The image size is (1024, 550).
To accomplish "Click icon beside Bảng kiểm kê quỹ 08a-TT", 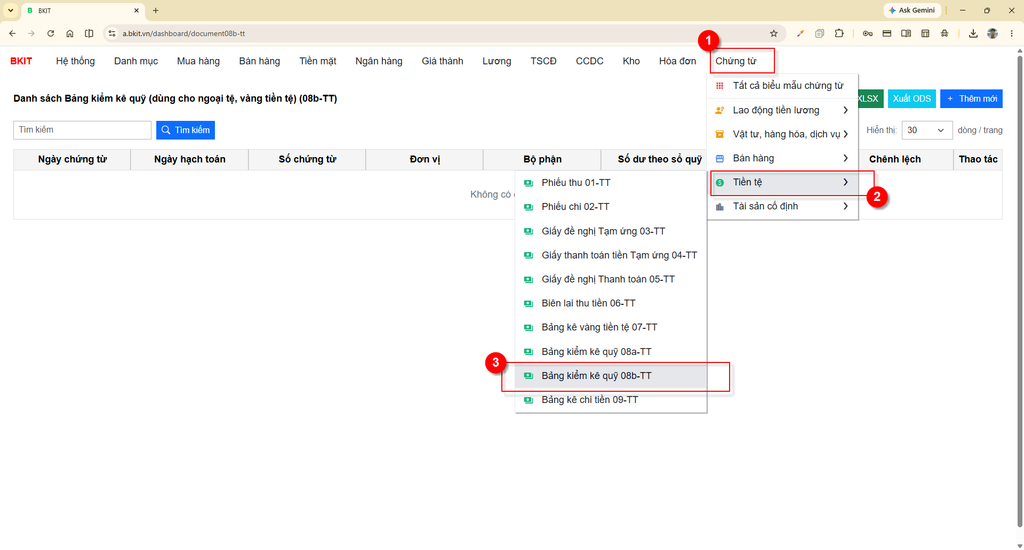I will [x=528, y=352].
